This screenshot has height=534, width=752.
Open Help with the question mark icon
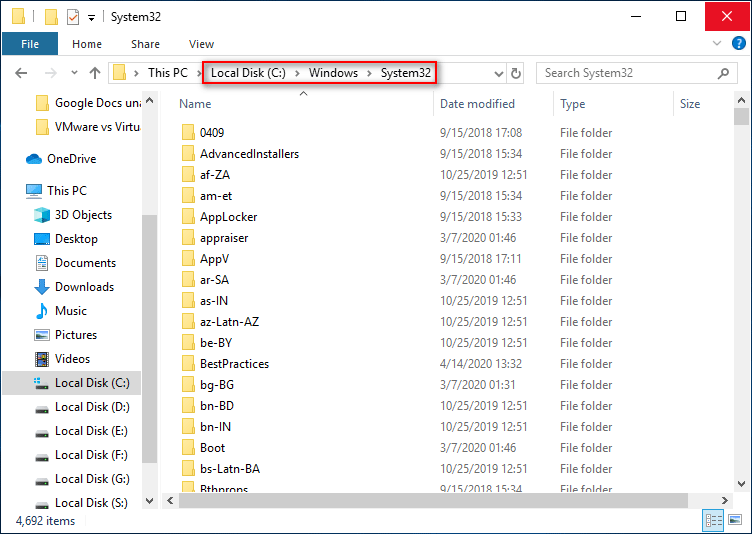click(x=737, y=44)
